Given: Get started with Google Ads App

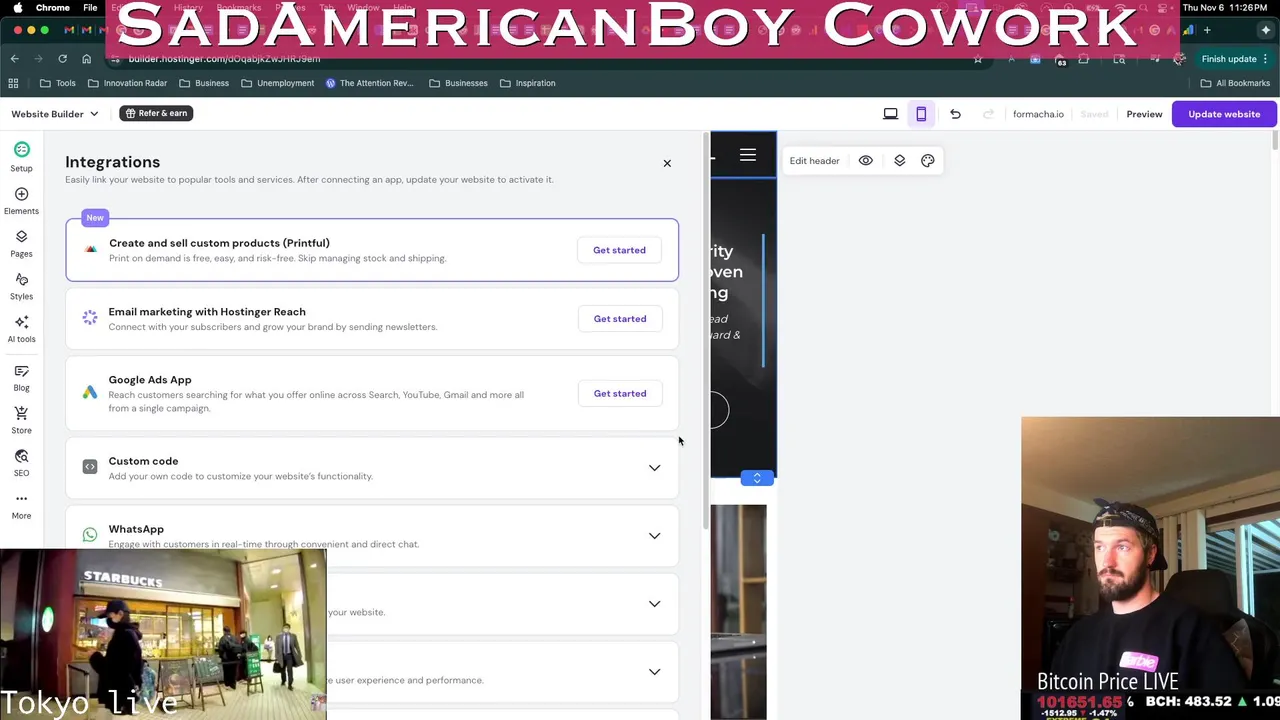Looking at the screenshot, I should click(620, 393).
